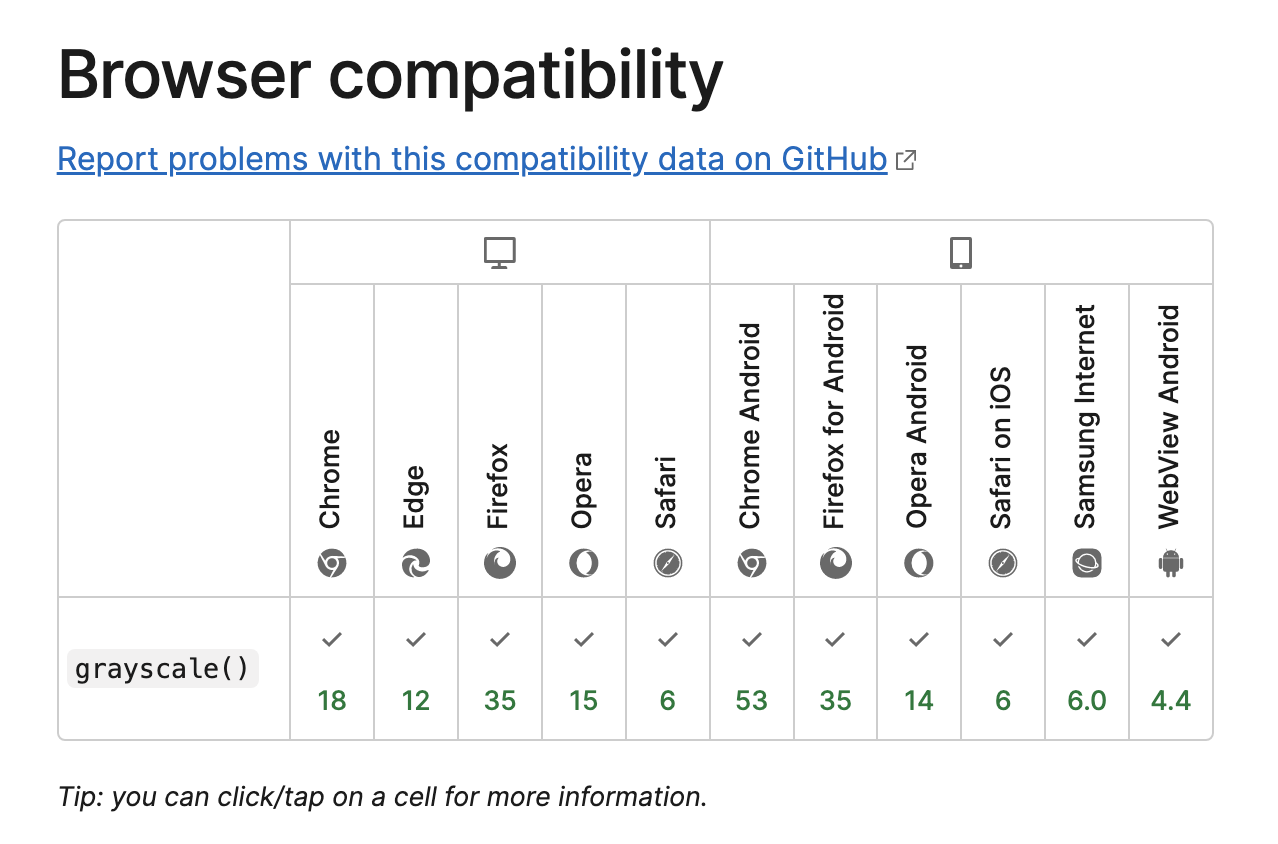Expand the Chrome Android 53 support cell
This screenshot has width=1278, height=844.
pos(752,669)
